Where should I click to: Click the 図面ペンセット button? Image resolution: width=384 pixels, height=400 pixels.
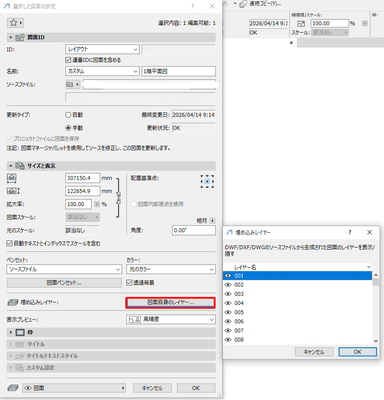click(64, 283)
